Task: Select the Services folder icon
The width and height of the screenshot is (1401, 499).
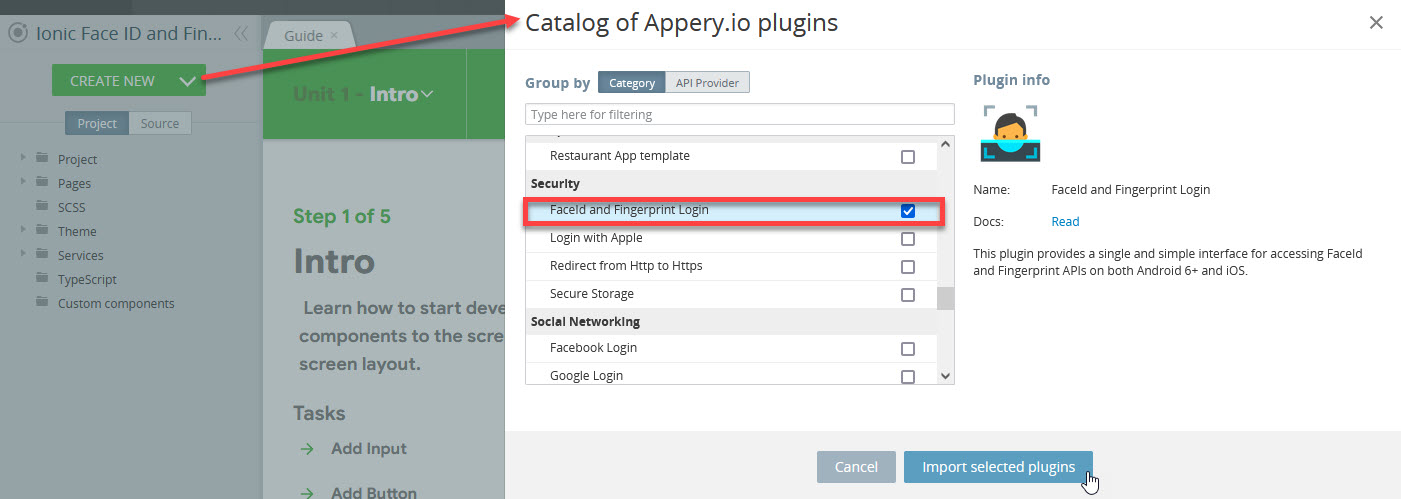Action: click(x=42, y=254)
